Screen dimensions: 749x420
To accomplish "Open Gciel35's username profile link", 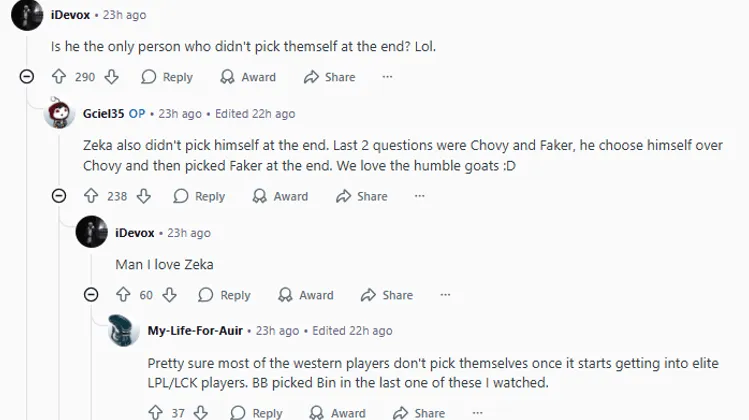I will coord(103,114).
